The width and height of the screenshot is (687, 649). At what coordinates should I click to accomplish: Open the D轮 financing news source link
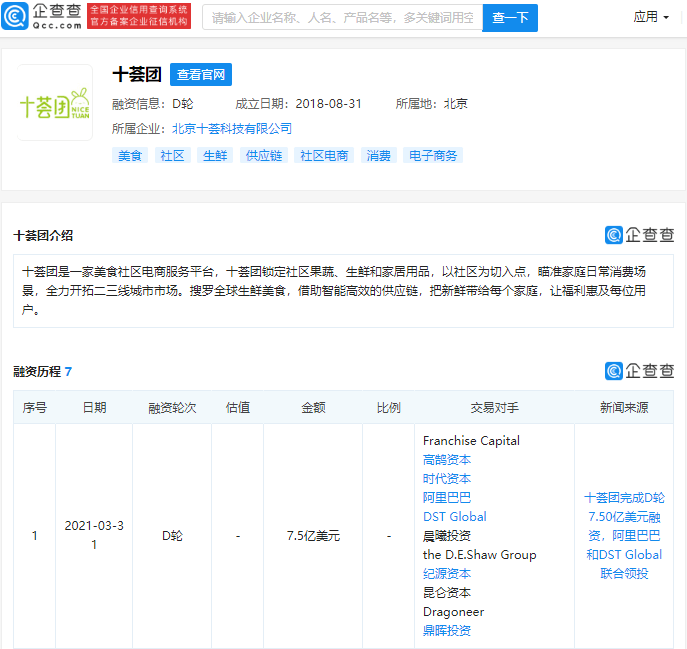click(x=624, y=535)
